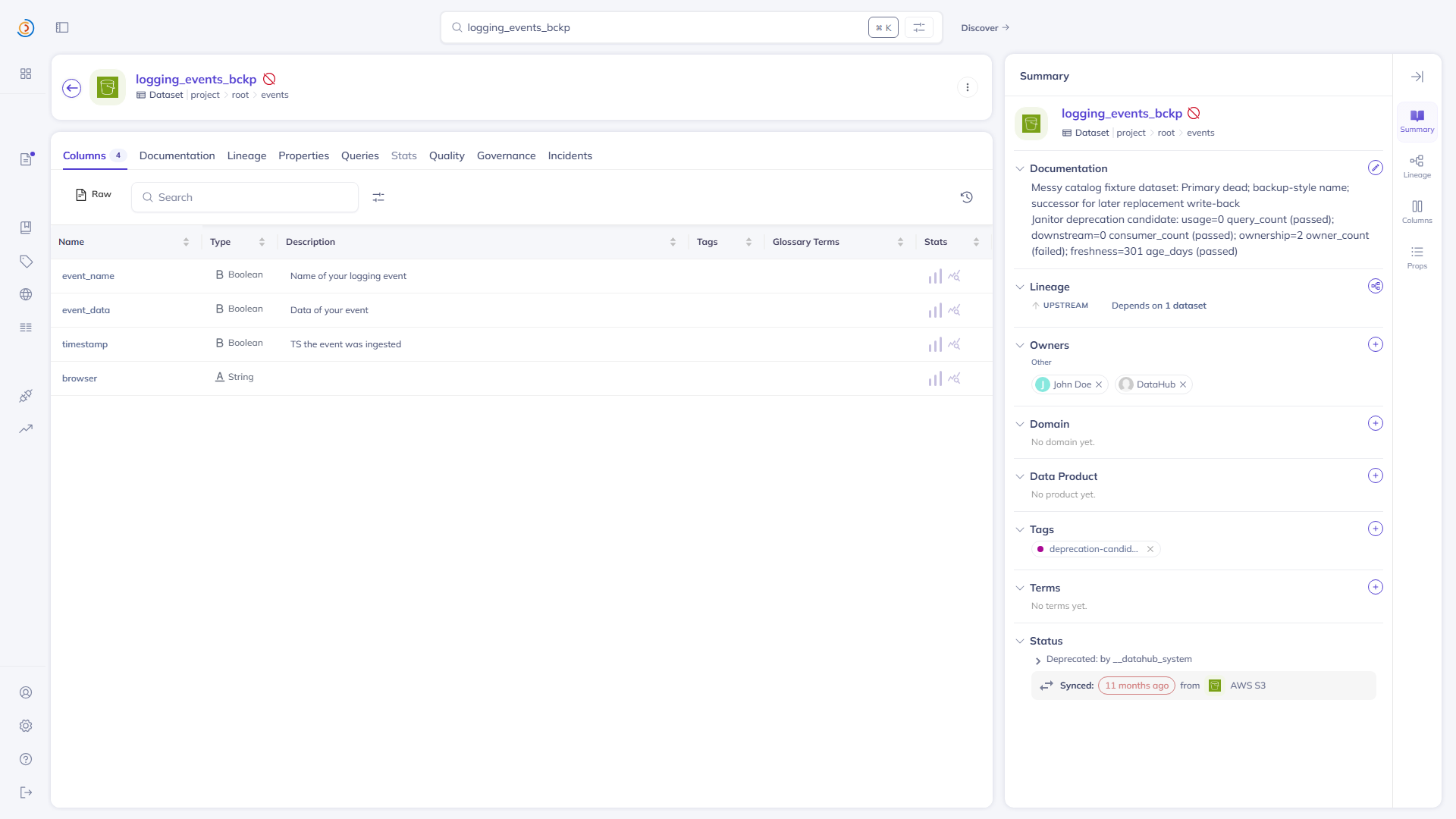Remove owner John Doe
This screenshot has height=819, width=1456.
click(x=1099, y=384)
